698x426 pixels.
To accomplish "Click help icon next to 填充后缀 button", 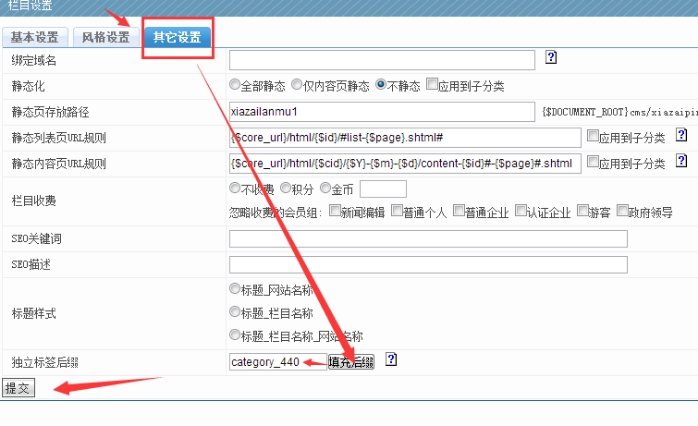I will tap(392, 359).
